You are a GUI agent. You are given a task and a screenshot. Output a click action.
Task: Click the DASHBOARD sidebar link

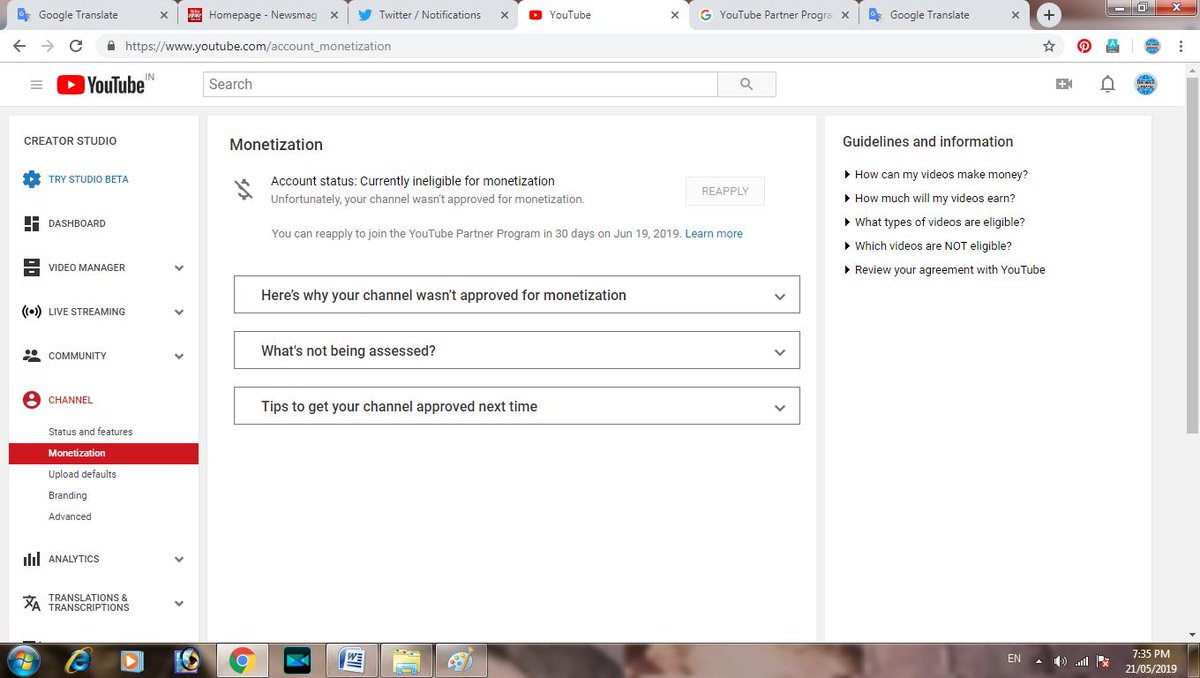[77, 224]
